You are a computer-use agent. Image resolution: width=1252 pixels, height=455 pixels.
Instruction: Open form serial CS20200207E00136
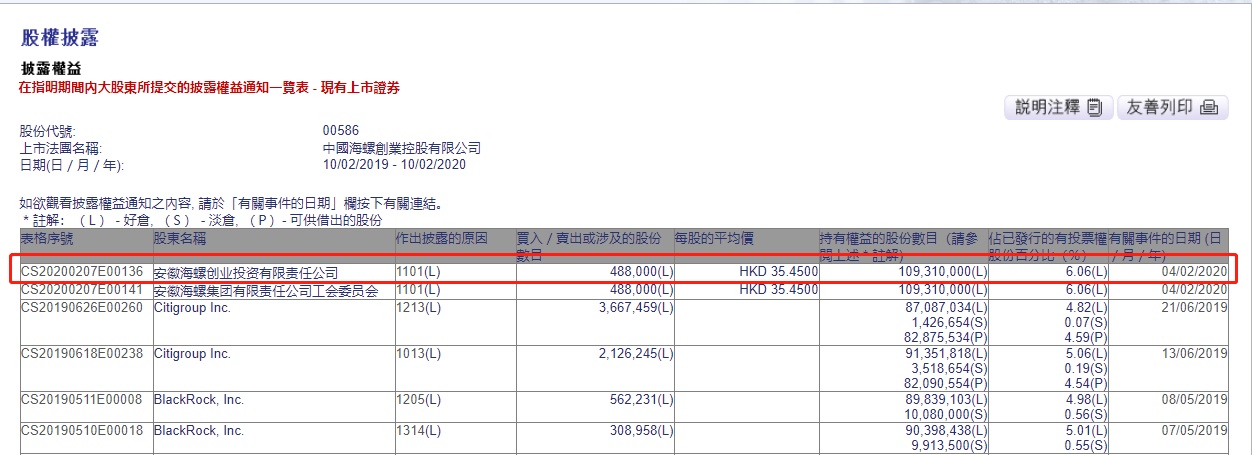(x=82, y=272)
